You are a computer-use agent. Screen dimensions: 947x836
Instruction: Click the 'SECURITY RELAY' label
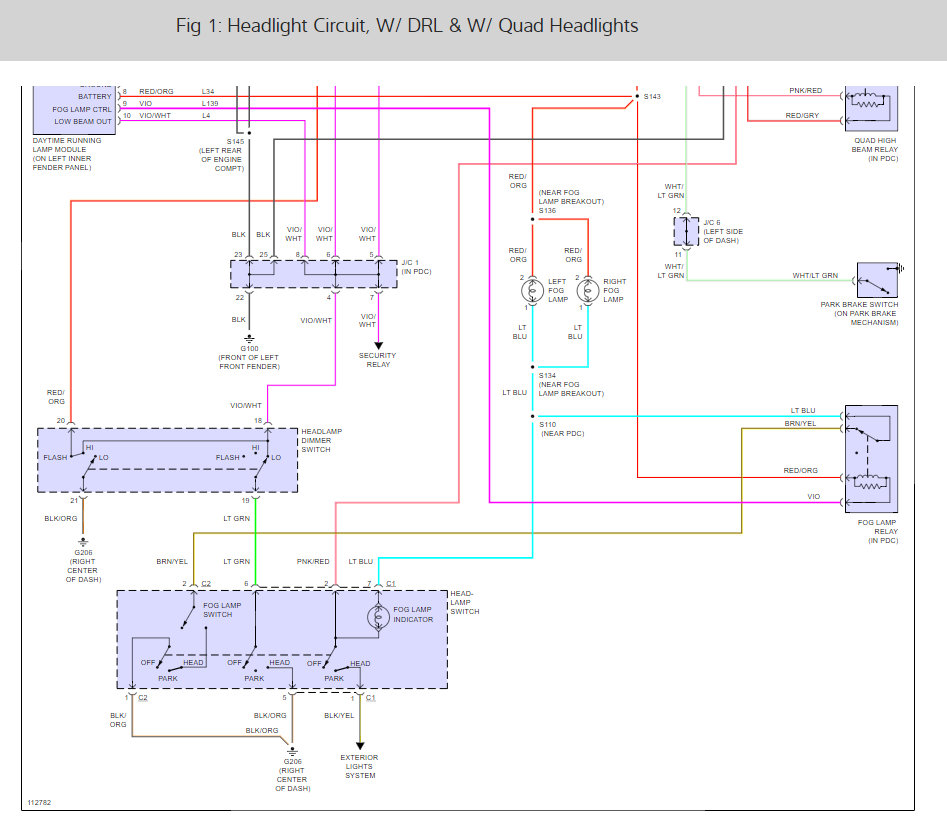(377, 360)
